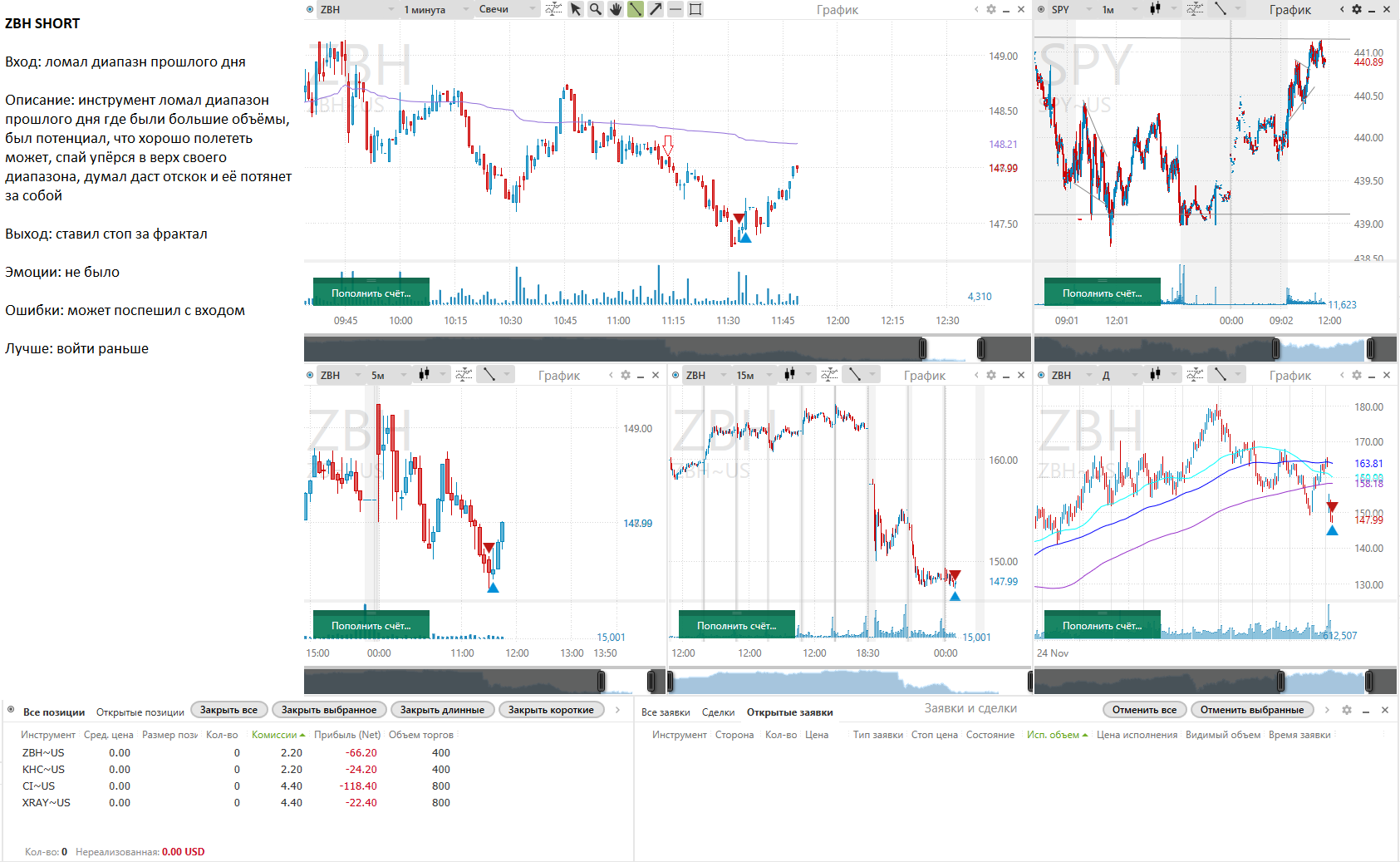Expand drawing tool dropdown arrow in SPY chart
This screenshot has height=862, width=1400.
click(x=1239, y=9)
